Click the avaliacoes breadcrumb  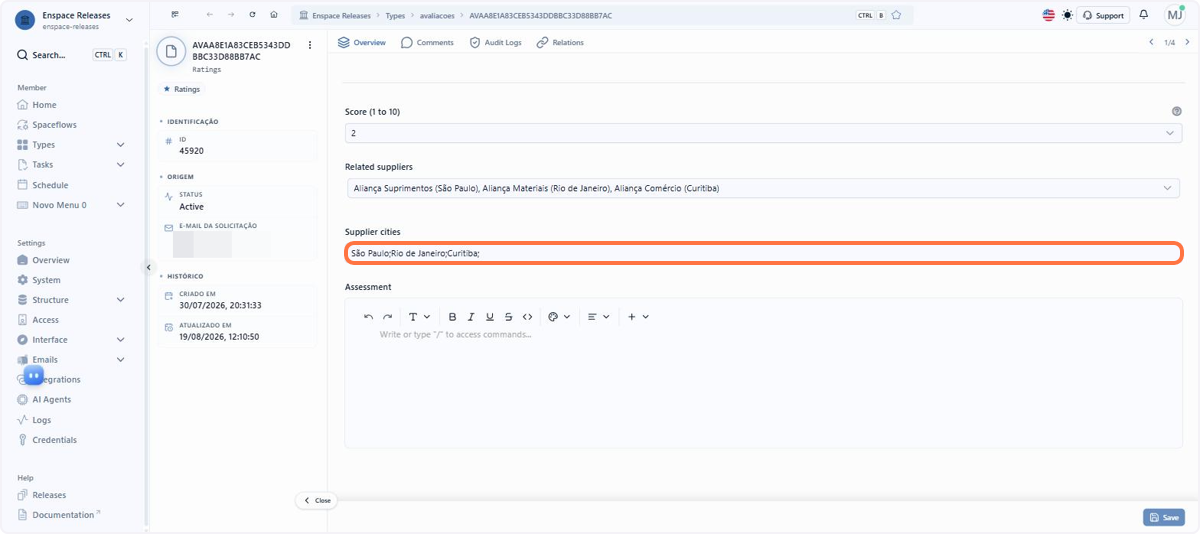click(438, 15)
